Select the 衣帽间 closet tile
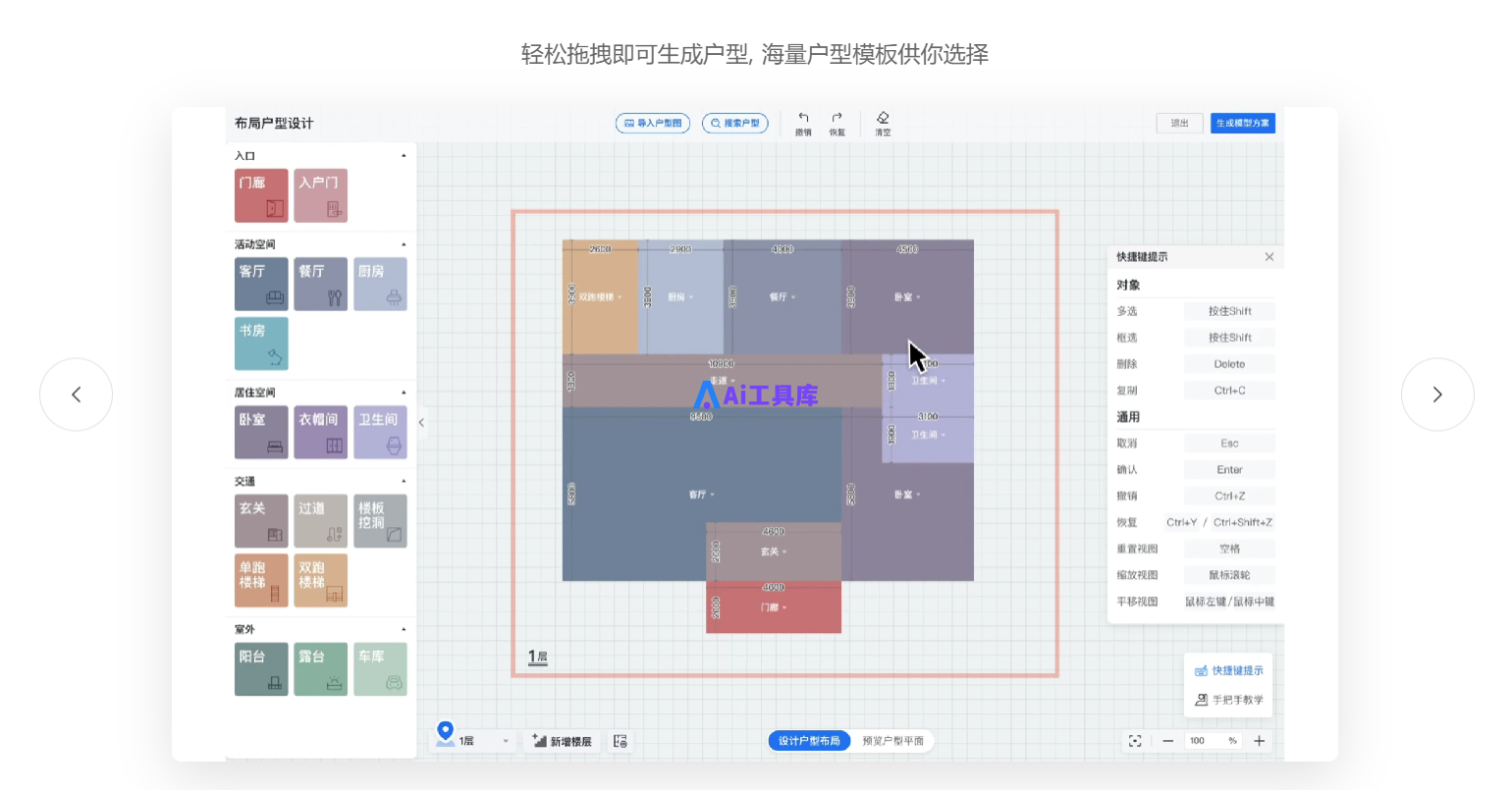Image resolution: width=1512 pixels, height=790 pixels. (x=320, y=433)
